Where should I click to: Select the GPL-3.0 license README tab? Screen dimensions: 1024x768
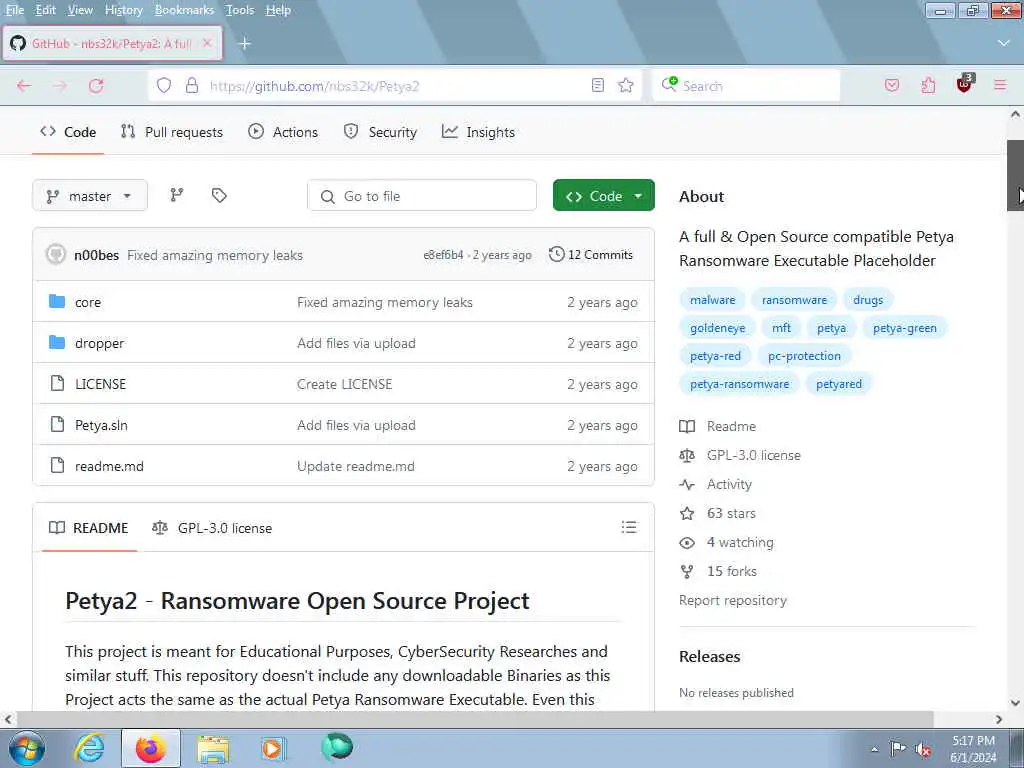click(x=212, y=528)
